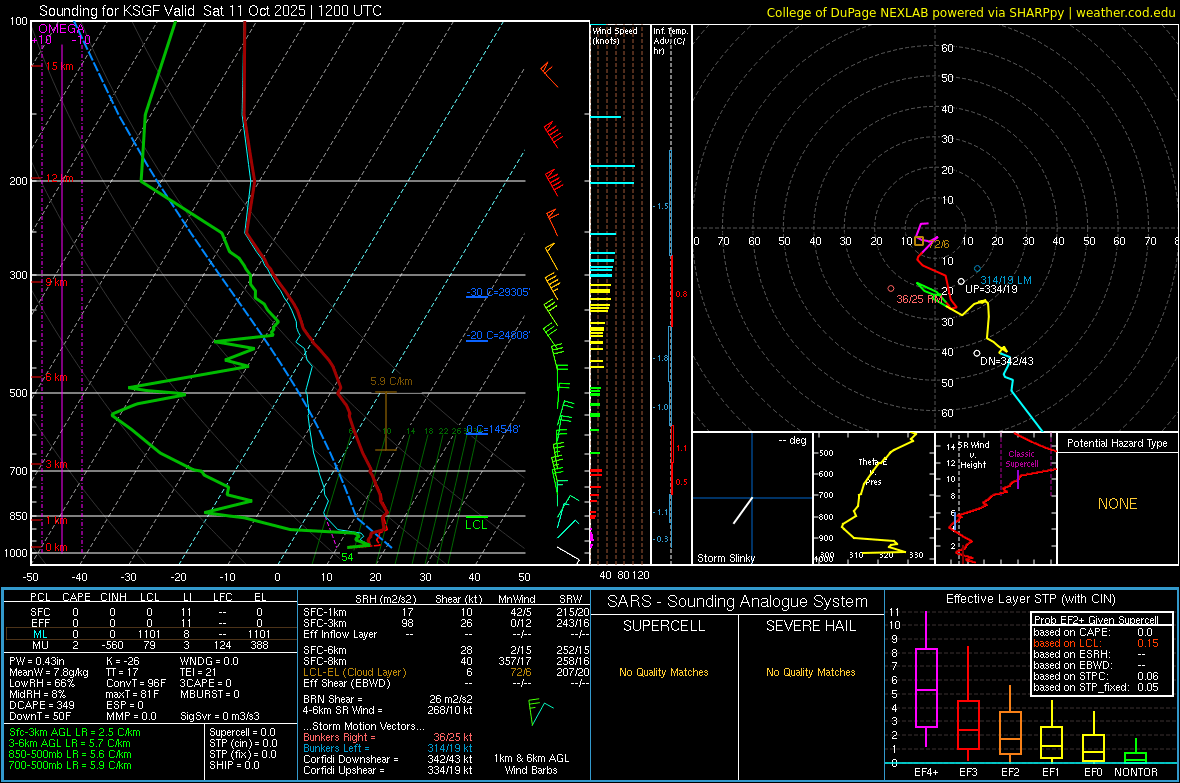The width and height of the screenshot is (1180, 783).
Task: Click the 'DN=342/43' Corfidi downshear label
Action: tap(1007, 361)
